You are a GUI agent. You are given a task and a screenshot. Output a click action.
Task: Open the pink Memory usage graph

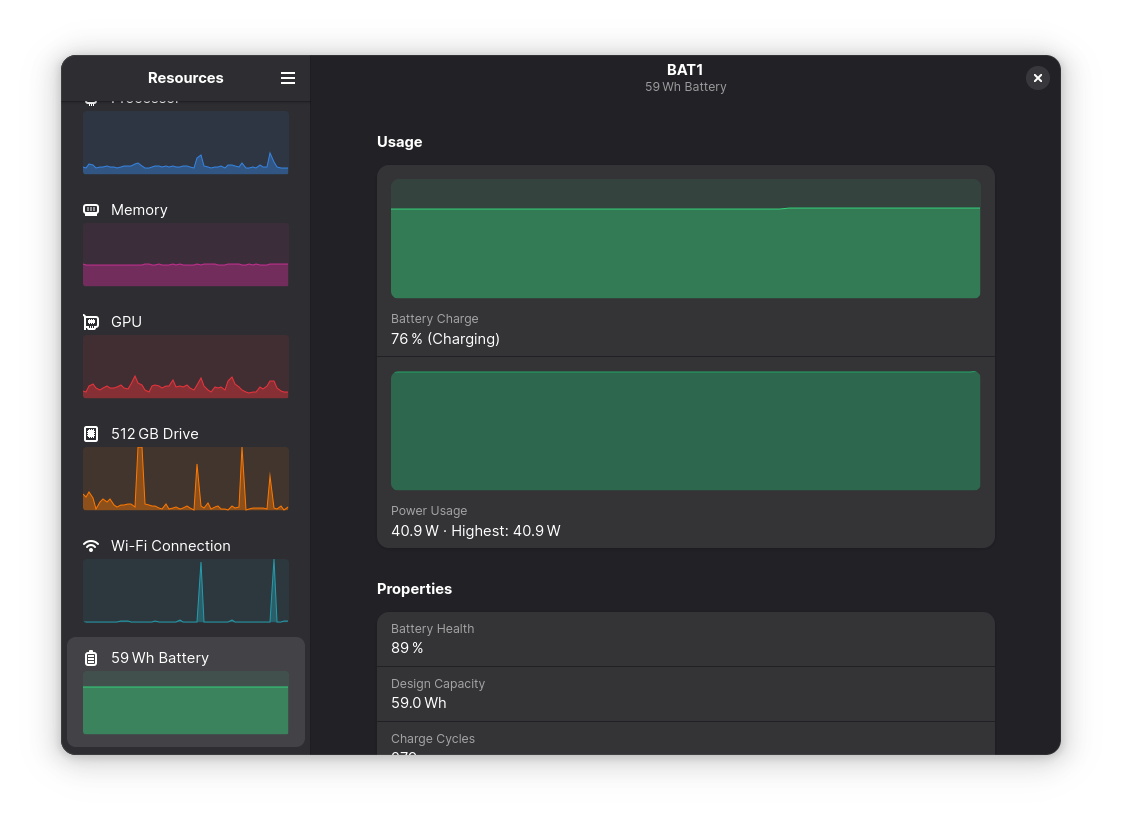[186, 255]
